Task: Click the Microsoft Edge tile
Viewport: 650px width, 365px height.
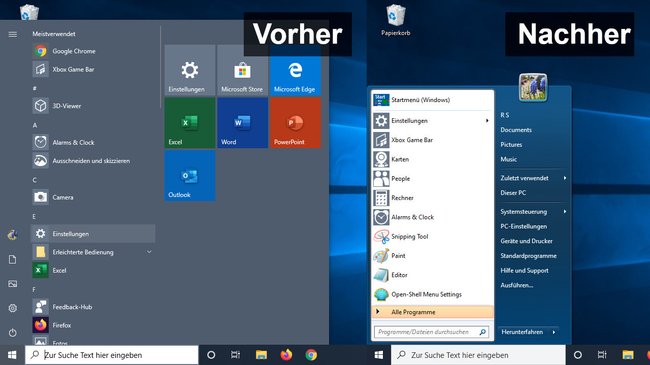Action: (x=295, y=71)
